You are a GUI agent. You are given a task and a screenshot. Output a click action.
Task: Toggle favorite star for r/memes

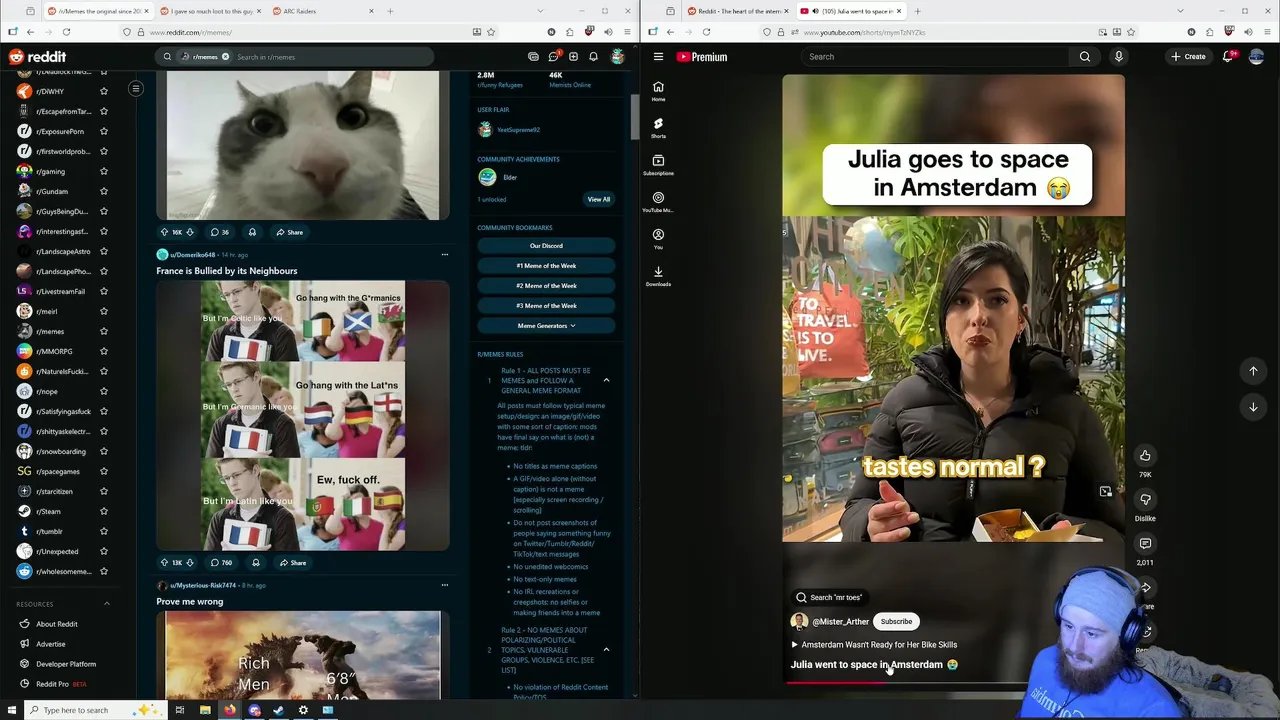pyautogui.click(x=103, y=331)
